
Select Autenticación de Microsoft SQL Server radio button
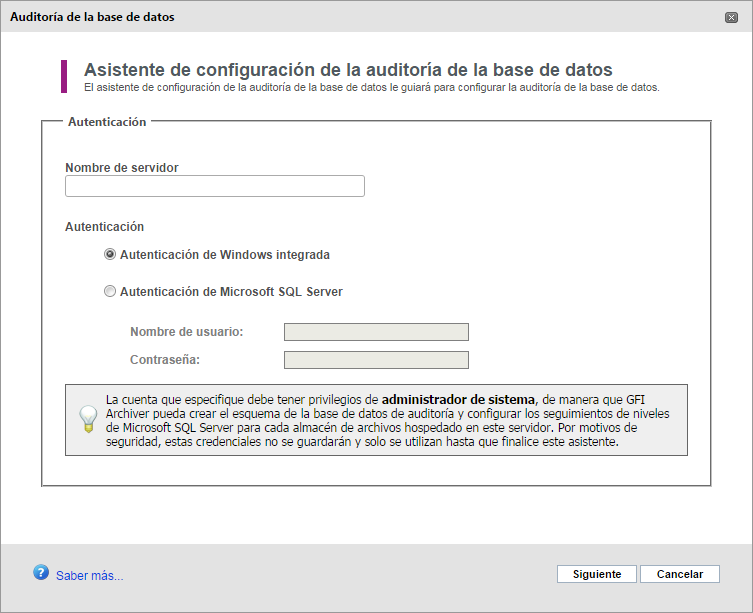tap(110, 292)
